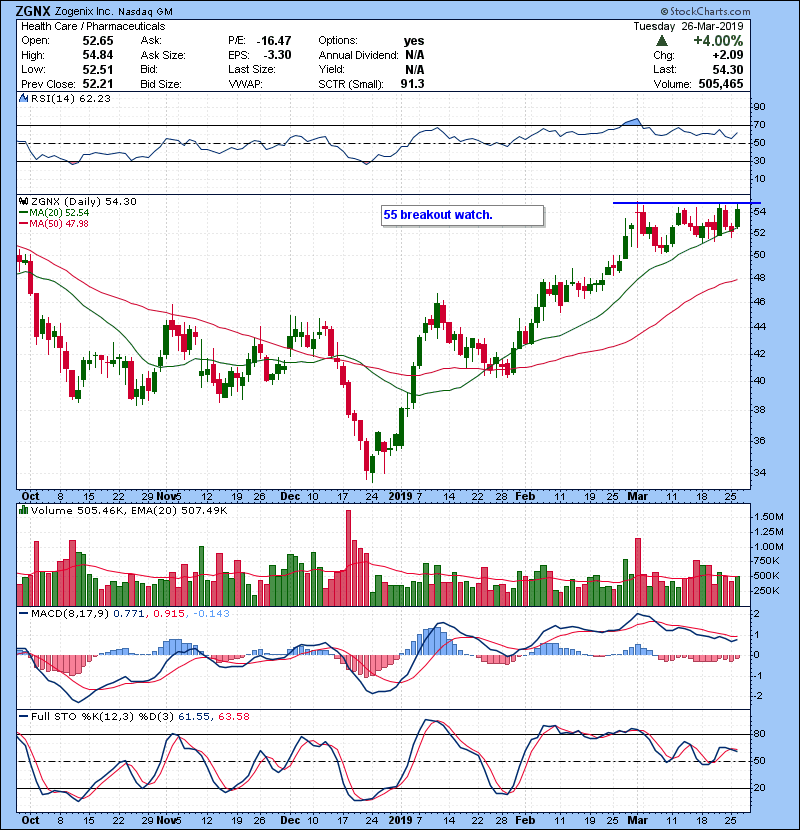Click the Dec label on upper date axis
Screen dimensions: 800x830
pos(290,496)
